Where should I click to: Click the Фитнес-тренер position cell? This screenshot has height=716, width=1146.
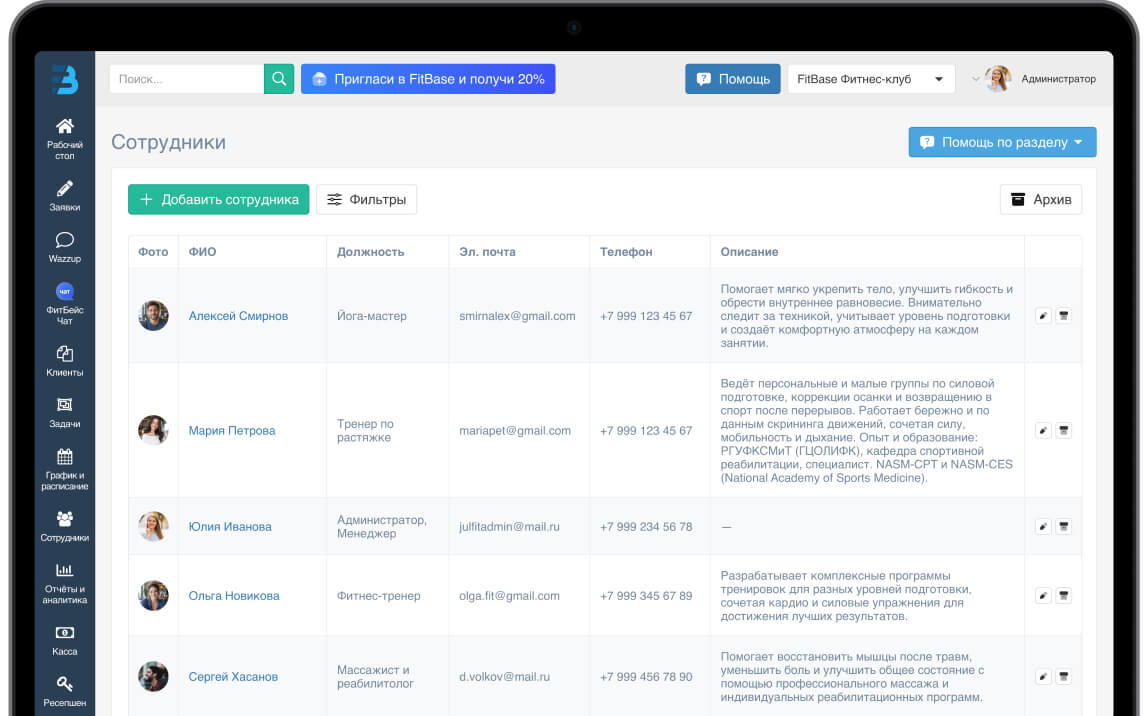379,595
